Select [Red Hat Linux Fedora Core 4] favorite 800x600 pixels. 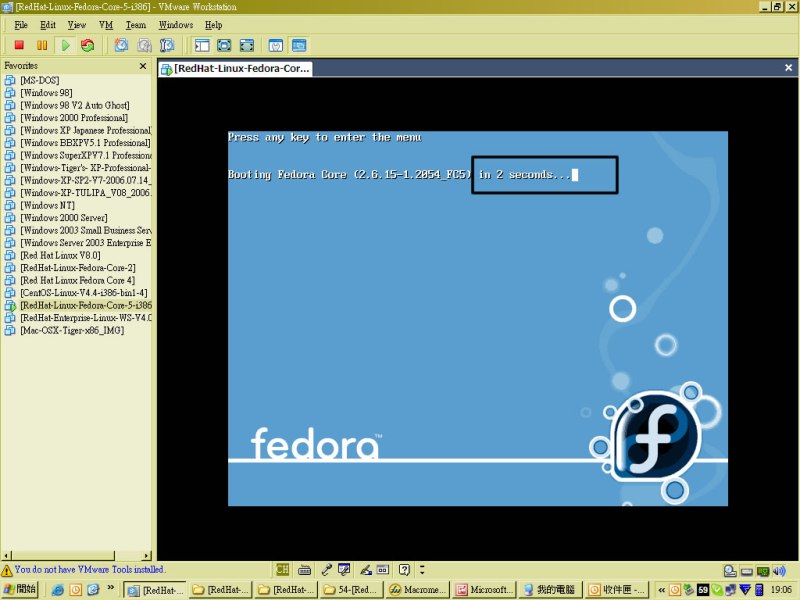(x=78, y=280)
